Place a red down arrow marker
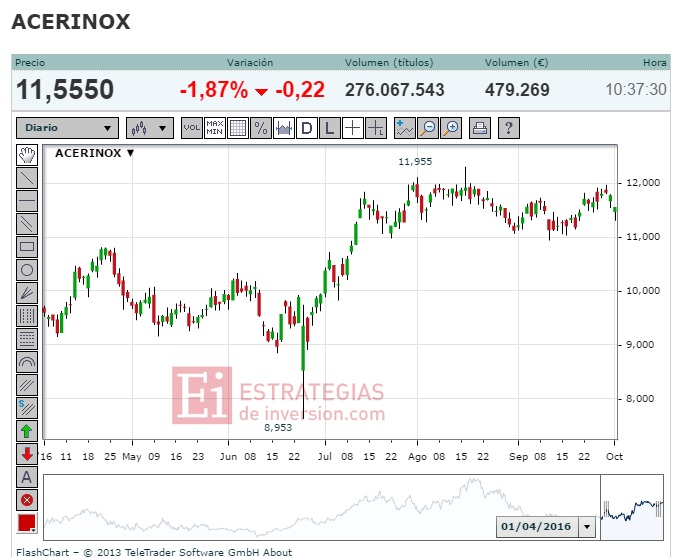The image size is (673, 557). (x=27, y=454)
